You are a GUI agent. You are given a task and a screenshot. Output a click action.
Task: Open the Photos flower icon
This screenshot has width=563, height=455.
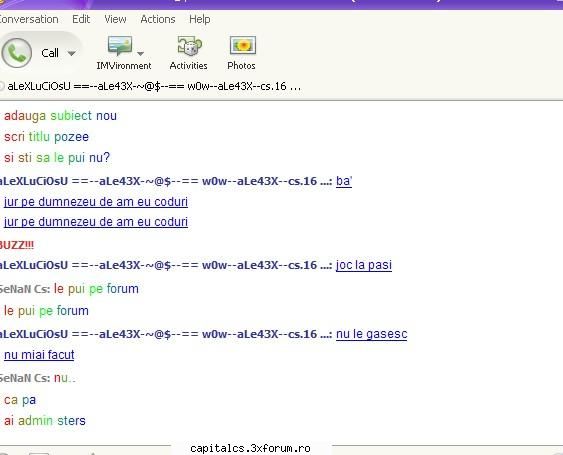tap(243, 46)
